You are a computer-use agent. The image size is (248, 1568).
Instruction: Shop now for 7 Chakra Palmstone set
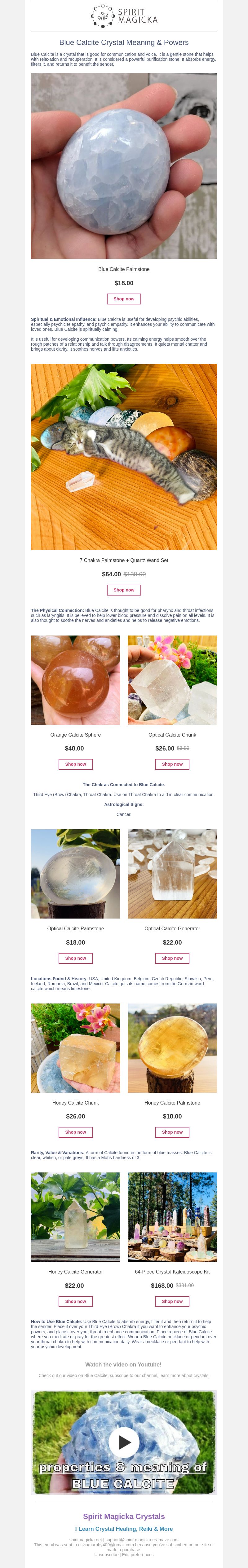(x=124, y=590)
